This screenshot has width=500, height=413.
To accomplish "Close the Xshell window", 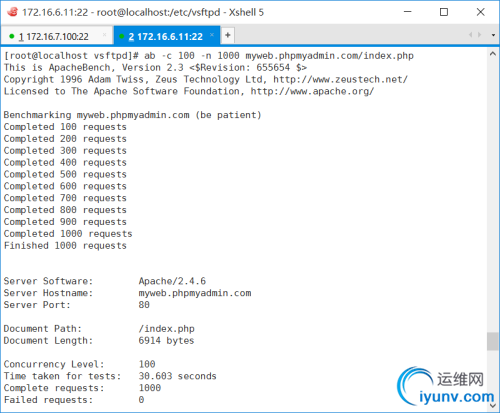I will click(480, 12).
